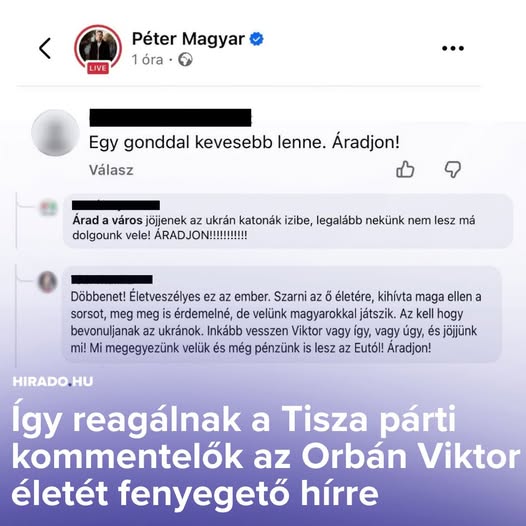526x526 pixels.
Task: Open Péter Magyar's live profile picture
Action: pos(98,48)
